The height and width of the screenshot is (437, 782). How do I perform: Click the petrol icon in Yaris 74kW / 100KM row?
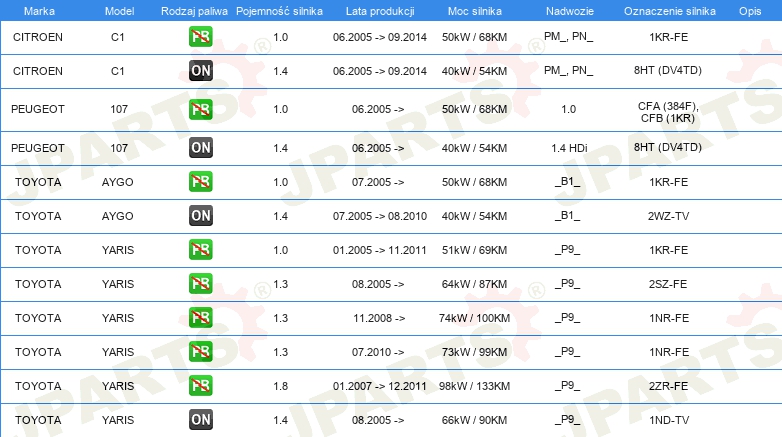200,317
